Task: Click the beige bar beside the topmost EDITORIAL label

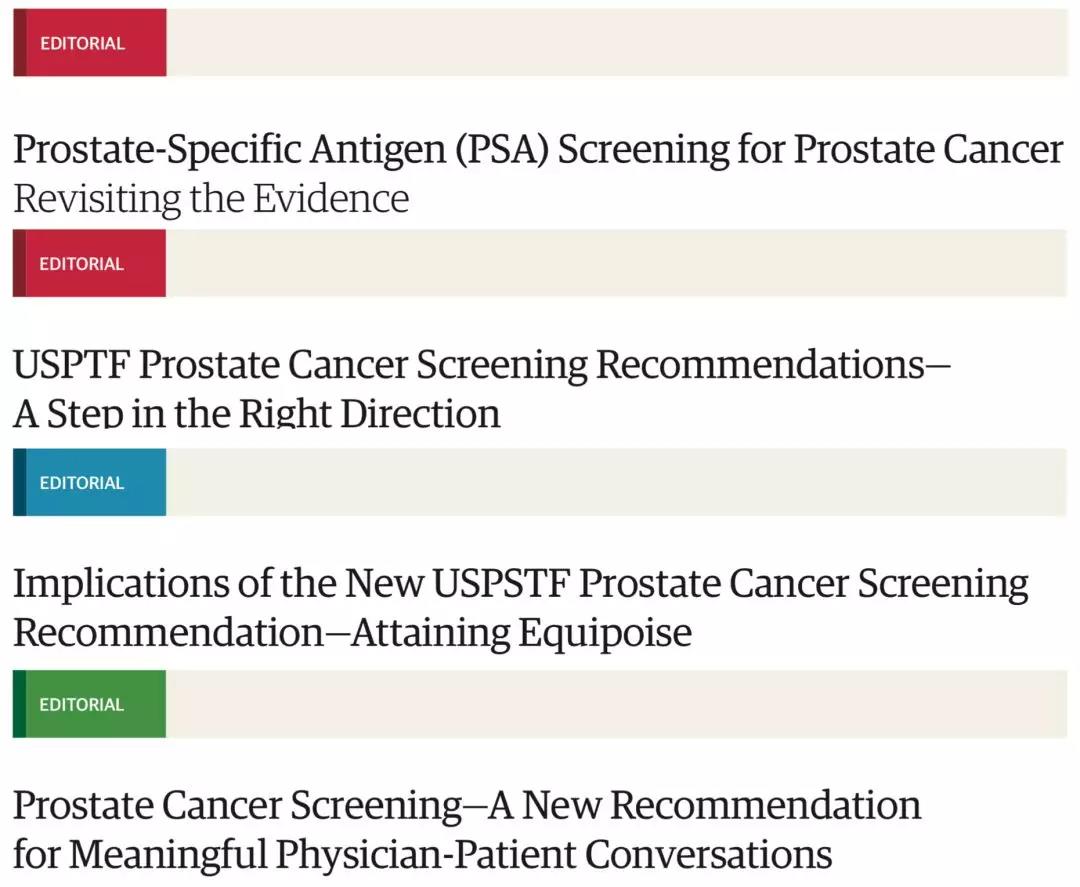Action: [x=615, y=43]
